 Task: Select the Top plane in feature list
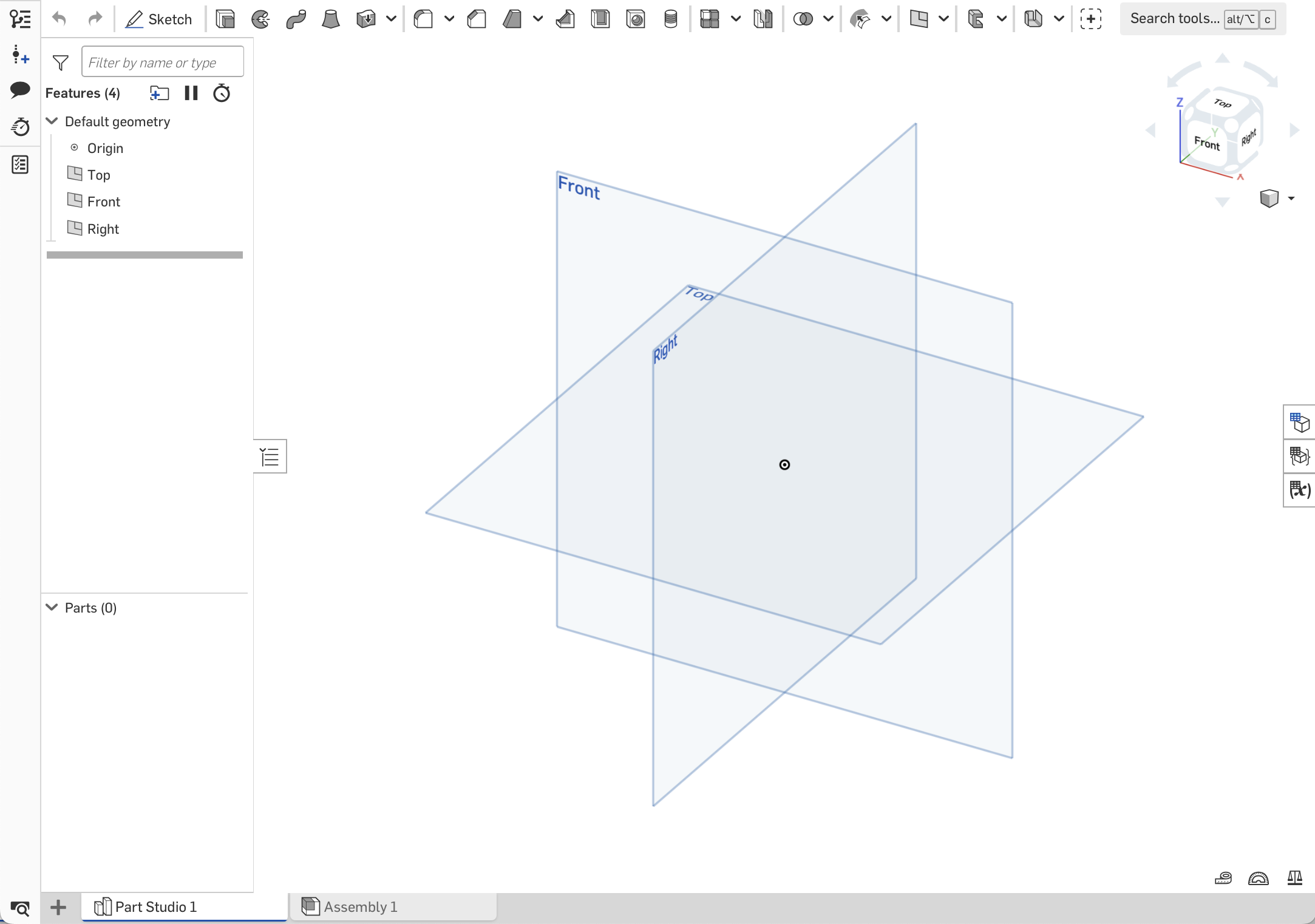click(98, 175)
